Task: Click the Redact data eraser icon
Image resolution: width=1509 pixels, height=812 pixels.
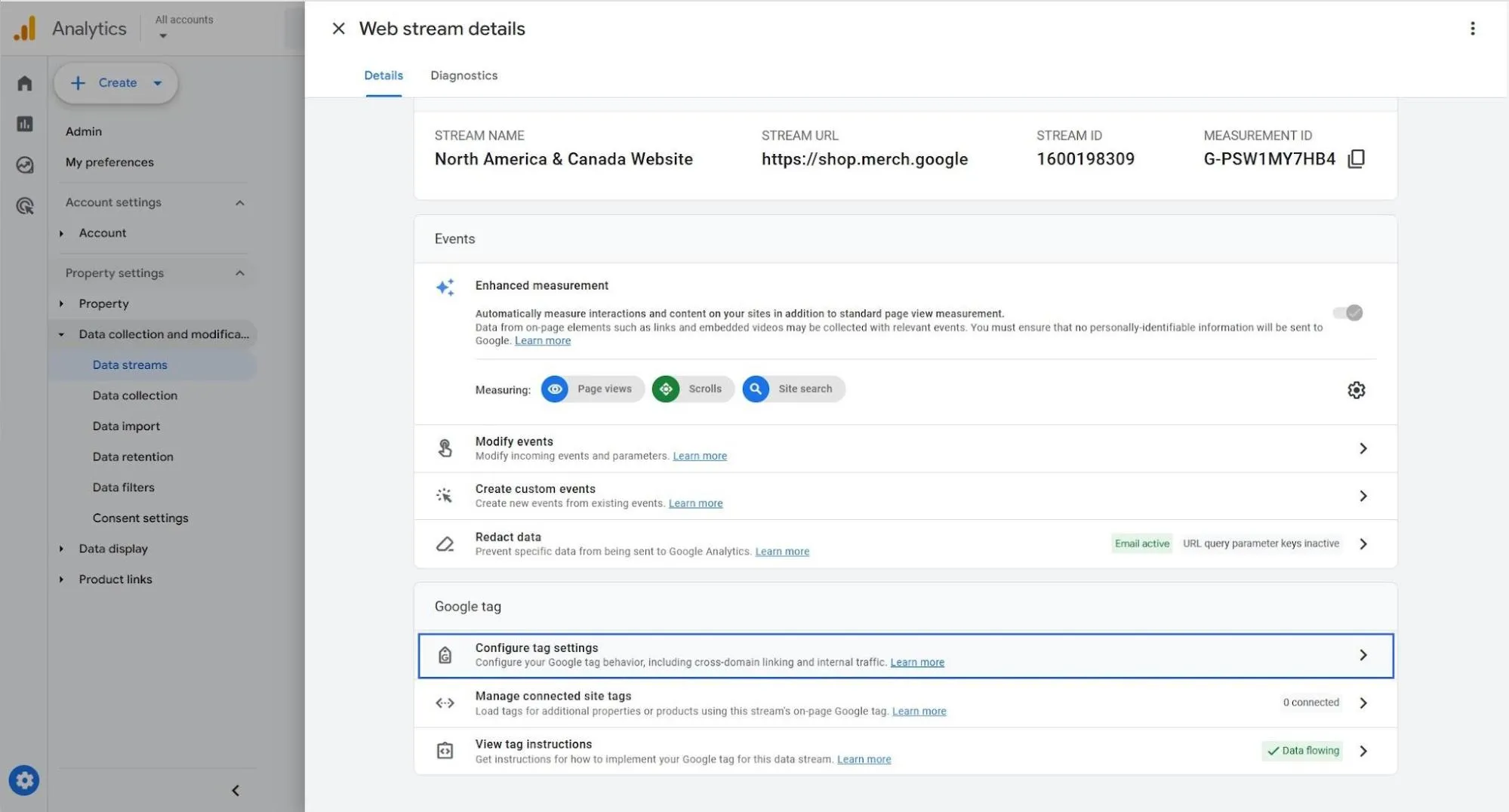Action: click(445, 543)
